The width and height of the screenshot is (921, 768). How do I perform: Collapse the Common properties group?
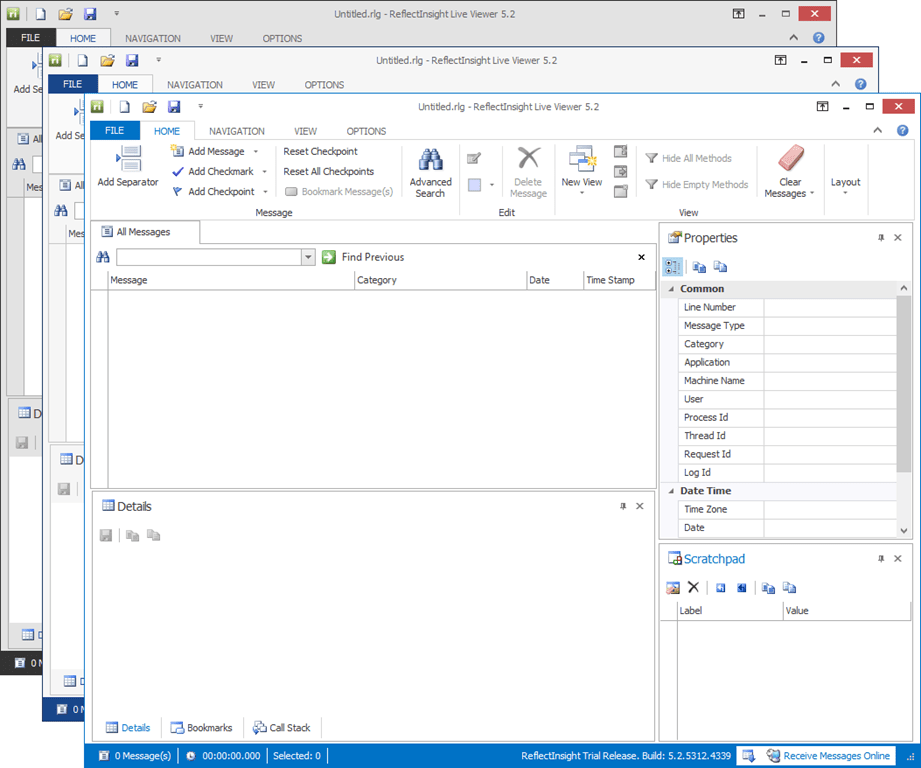tap(671, 289)
